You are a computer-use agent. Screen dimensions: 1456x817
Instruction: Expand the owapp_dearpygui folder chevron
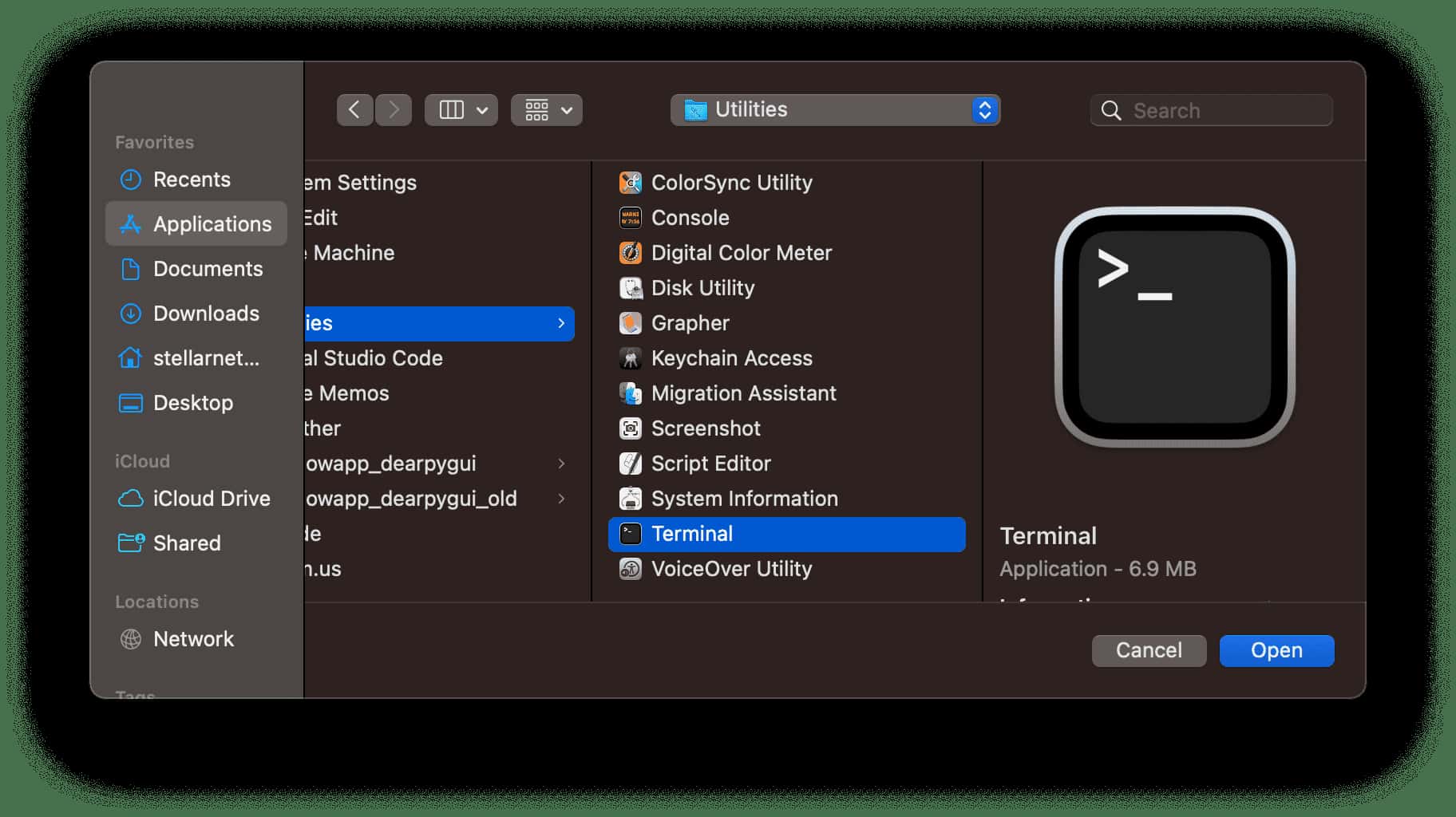click(x=561, y=464)
